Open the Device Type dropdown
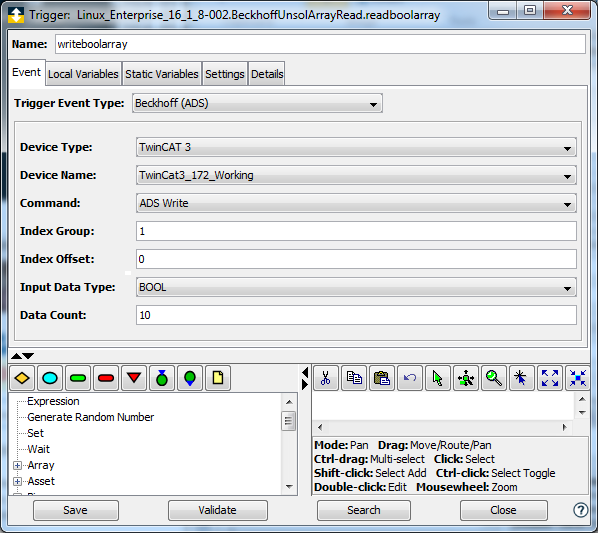The height and width of the screenshot is (533, 598). (356, 148)
